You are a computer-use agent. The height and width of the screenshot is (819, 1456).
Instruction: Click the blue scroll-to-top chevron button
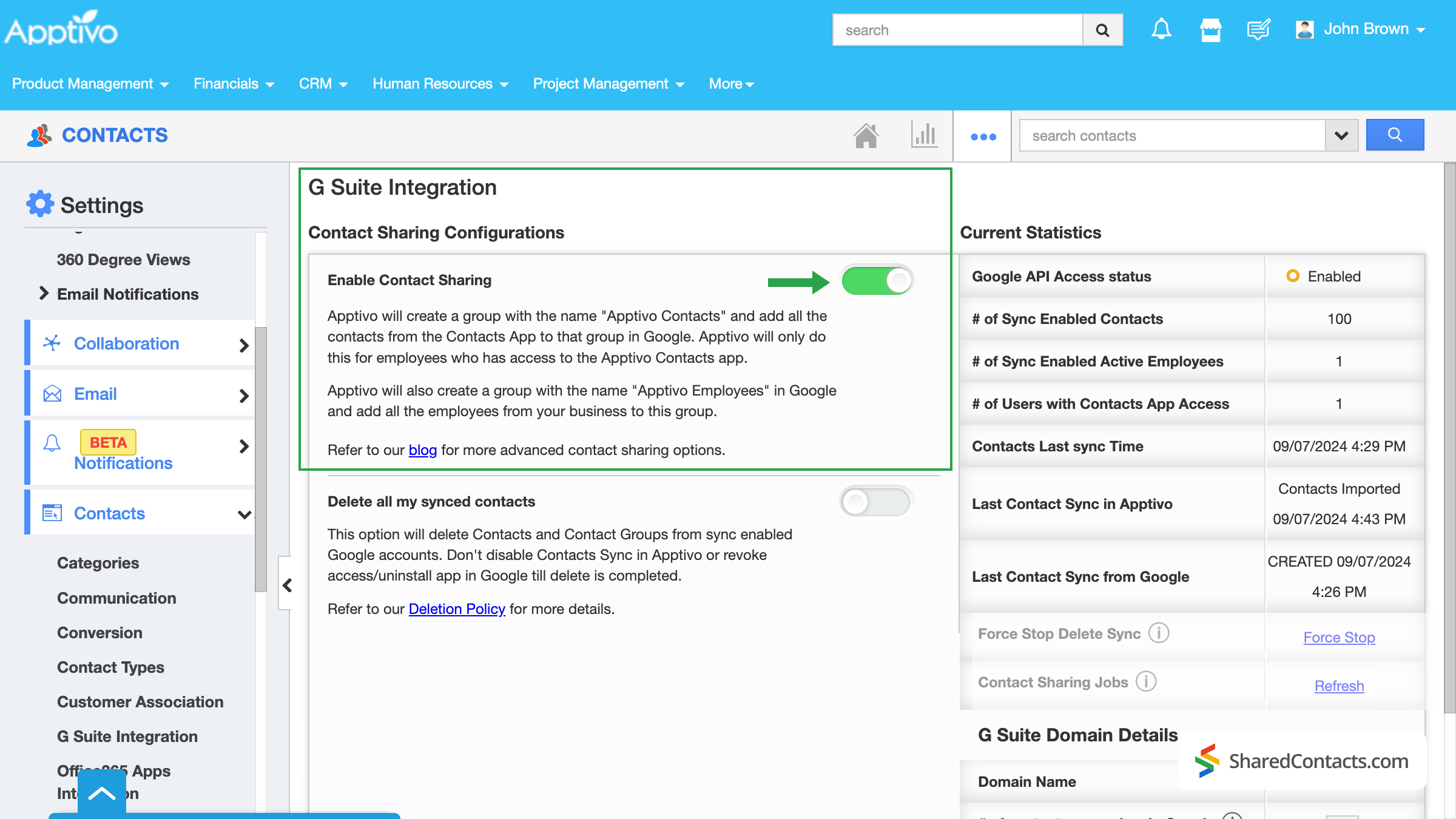tap(102, 792)
